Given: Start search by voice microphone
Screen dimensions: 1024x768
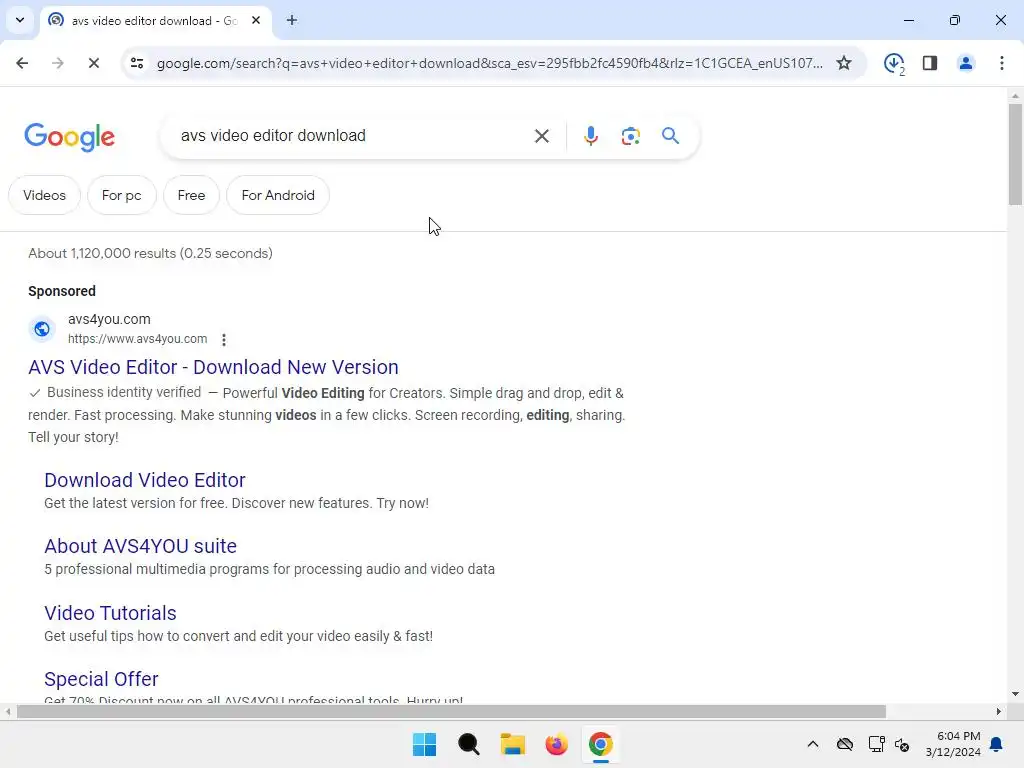Looking at the screenshot, I should click(x=590, y=136).
